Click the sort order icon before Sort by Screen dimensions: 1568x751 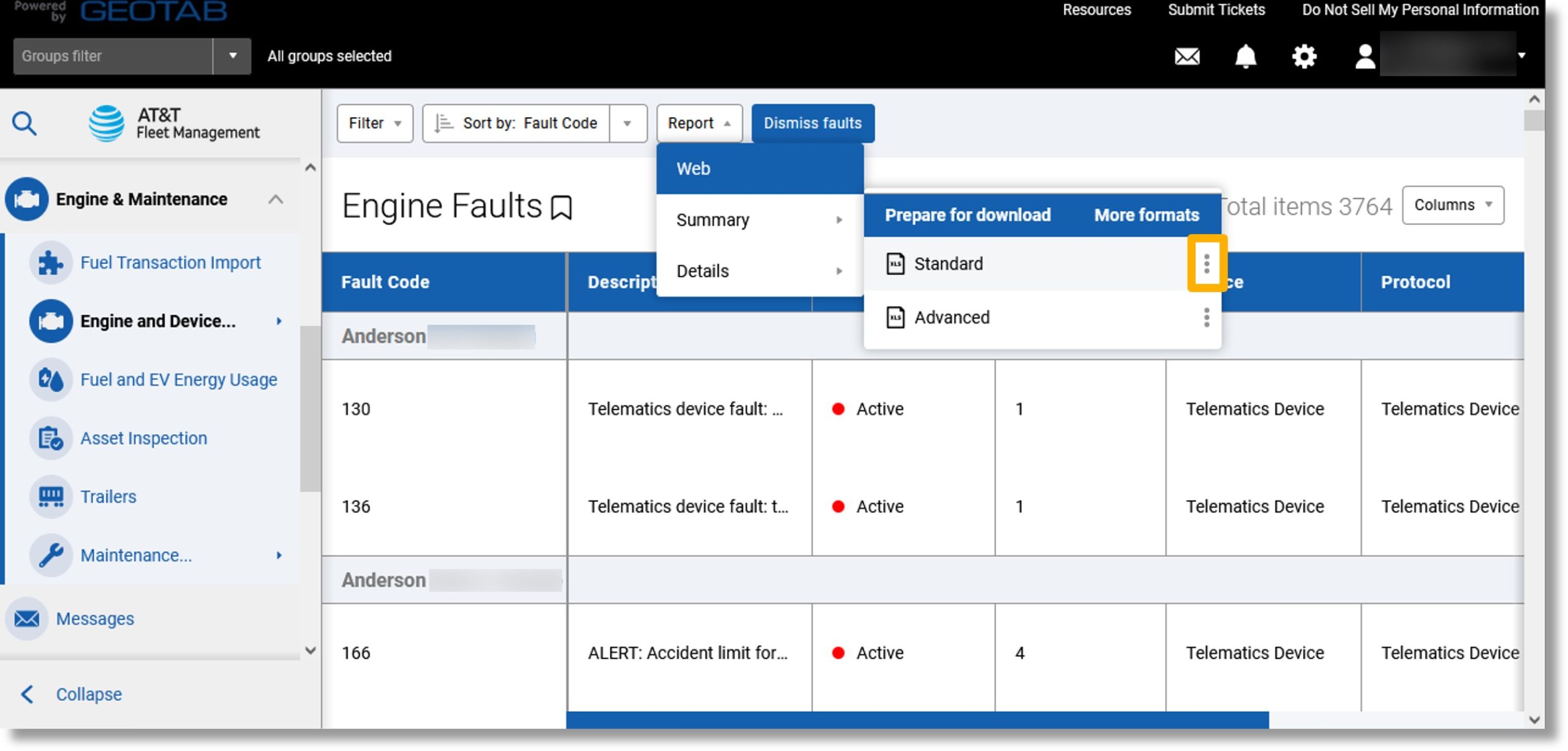(x=443, y=123)
